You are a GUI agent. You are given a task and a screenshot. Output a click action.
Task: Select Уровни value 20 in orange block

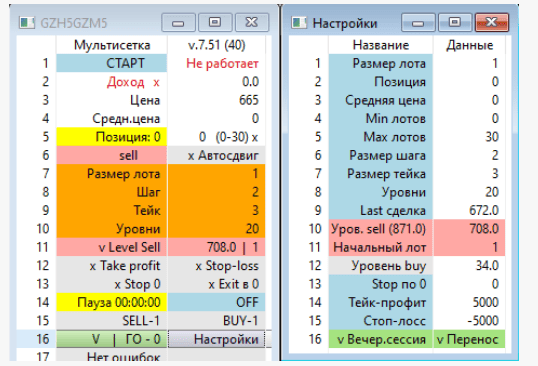click(217, 229)
